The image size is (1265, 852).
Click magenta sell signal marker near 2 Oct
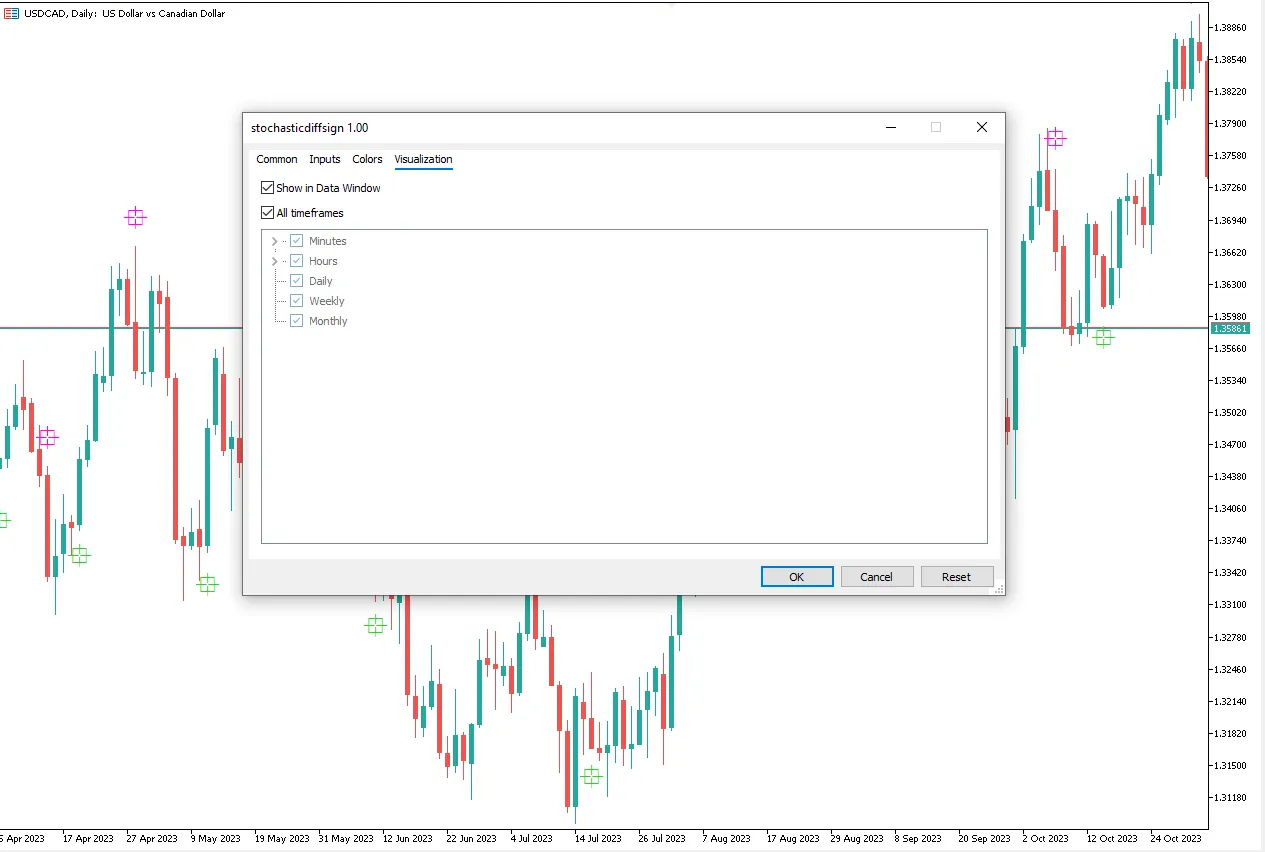[1055, 138]
